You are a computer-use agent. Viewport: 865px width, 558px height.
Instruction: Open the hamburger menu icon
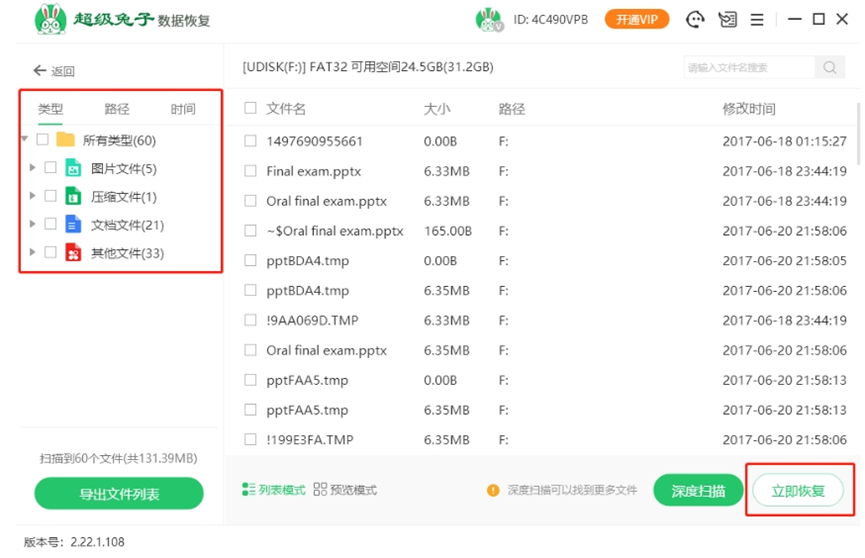pos(757,19)
